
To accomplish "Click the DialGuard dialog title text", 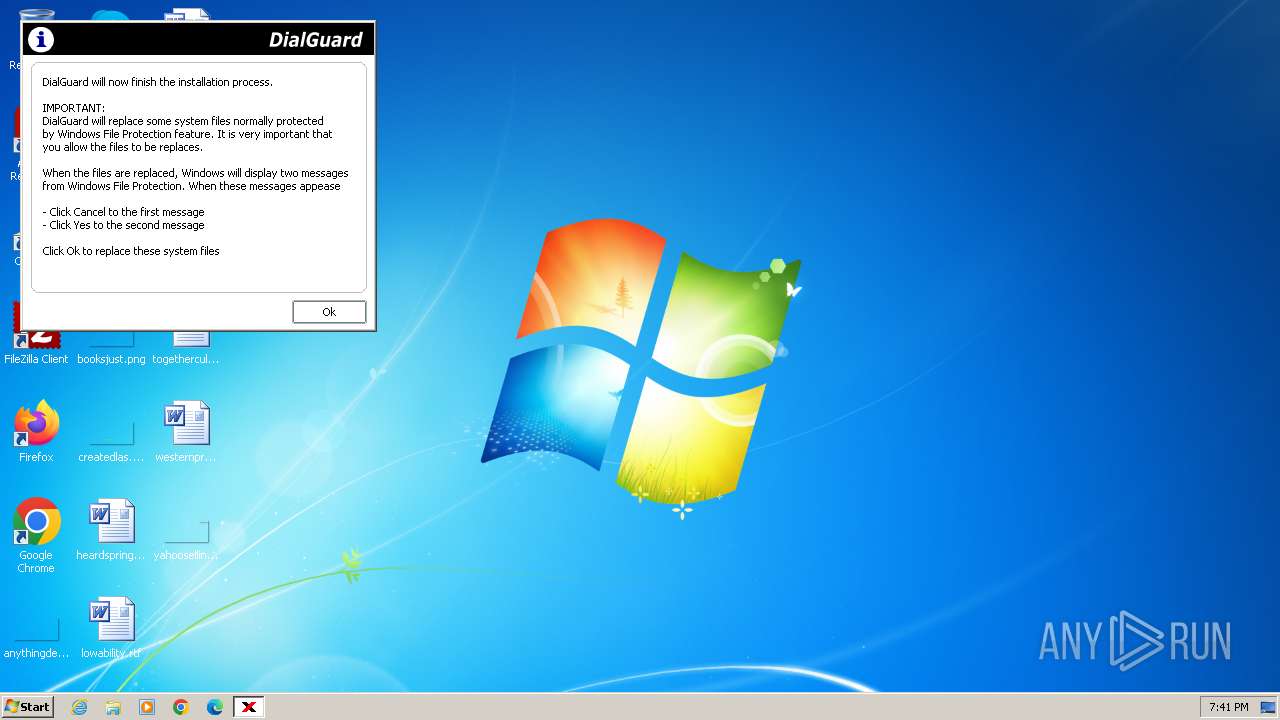I will pyautogui.click(x=315, y=40).
